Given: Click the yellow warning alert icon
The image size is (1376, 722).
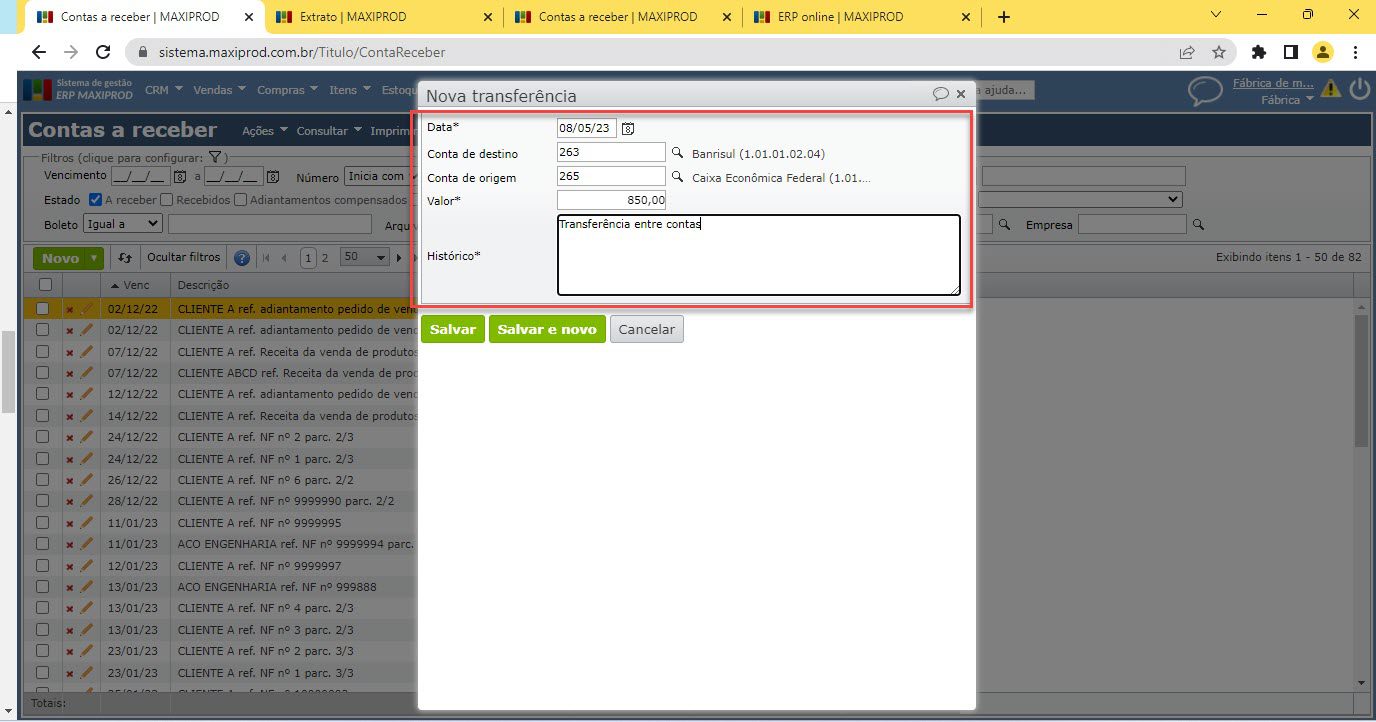Looking at the screenshot, I should (1330, 88).
